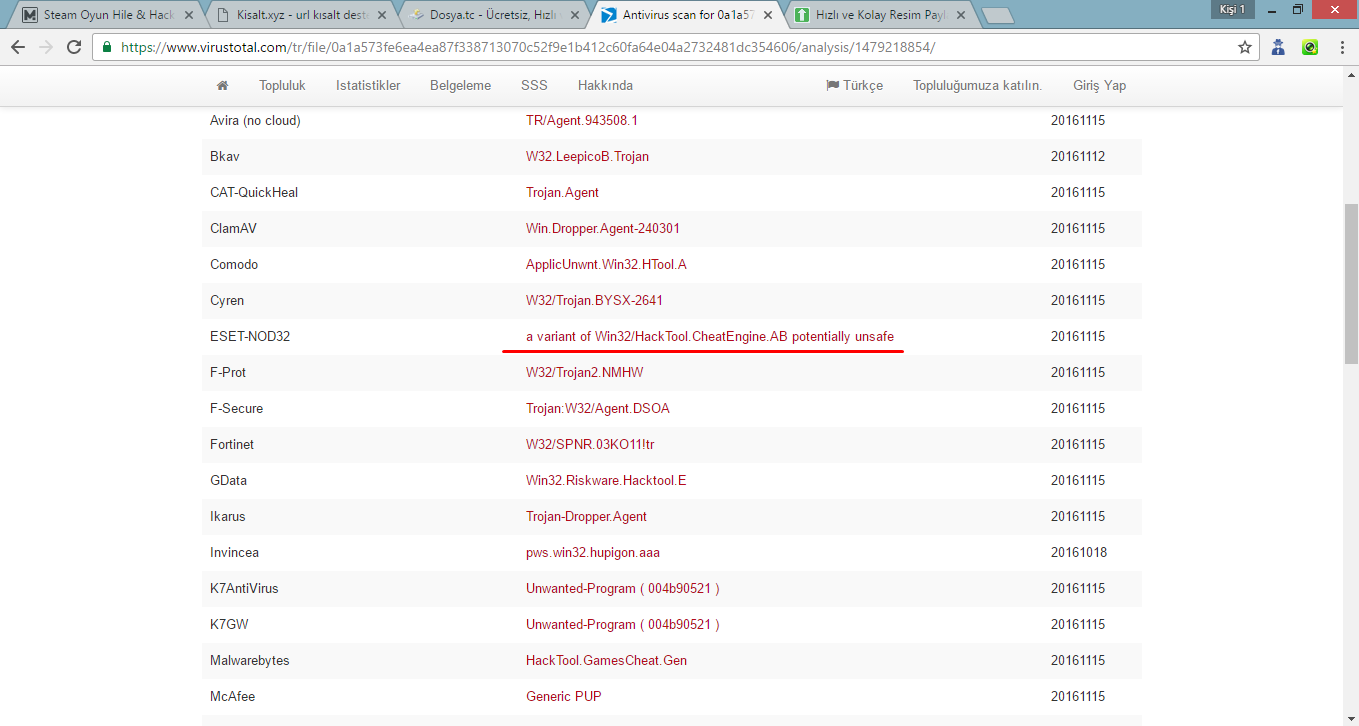This screenshot has height=726, width=1359.
Task: Open the Belgeleme menu item
Action: coord(460,85)
